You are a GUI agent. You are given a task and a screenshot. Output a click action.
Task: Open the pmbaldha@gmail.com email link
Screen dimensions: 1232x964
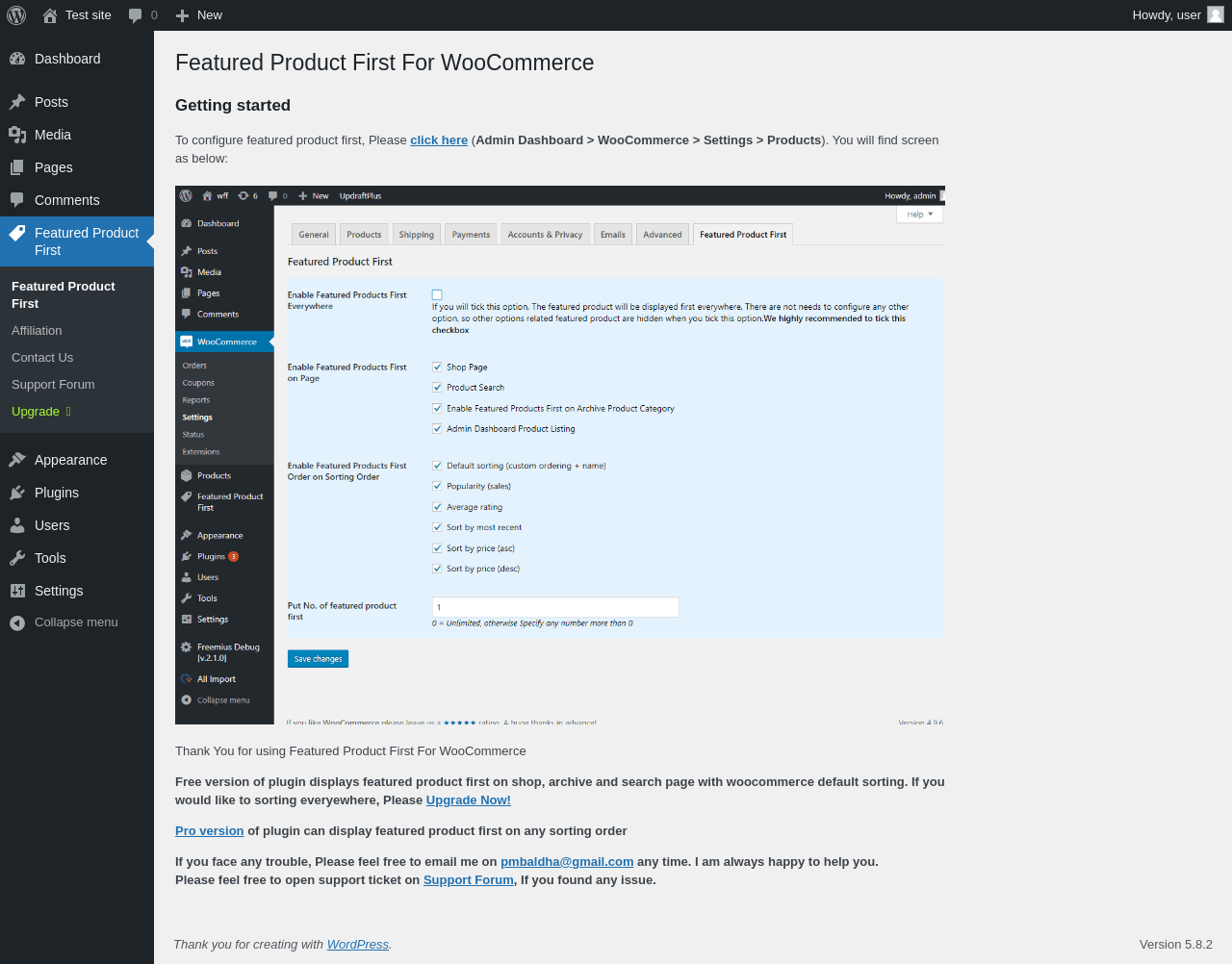(x=567, y=862)
